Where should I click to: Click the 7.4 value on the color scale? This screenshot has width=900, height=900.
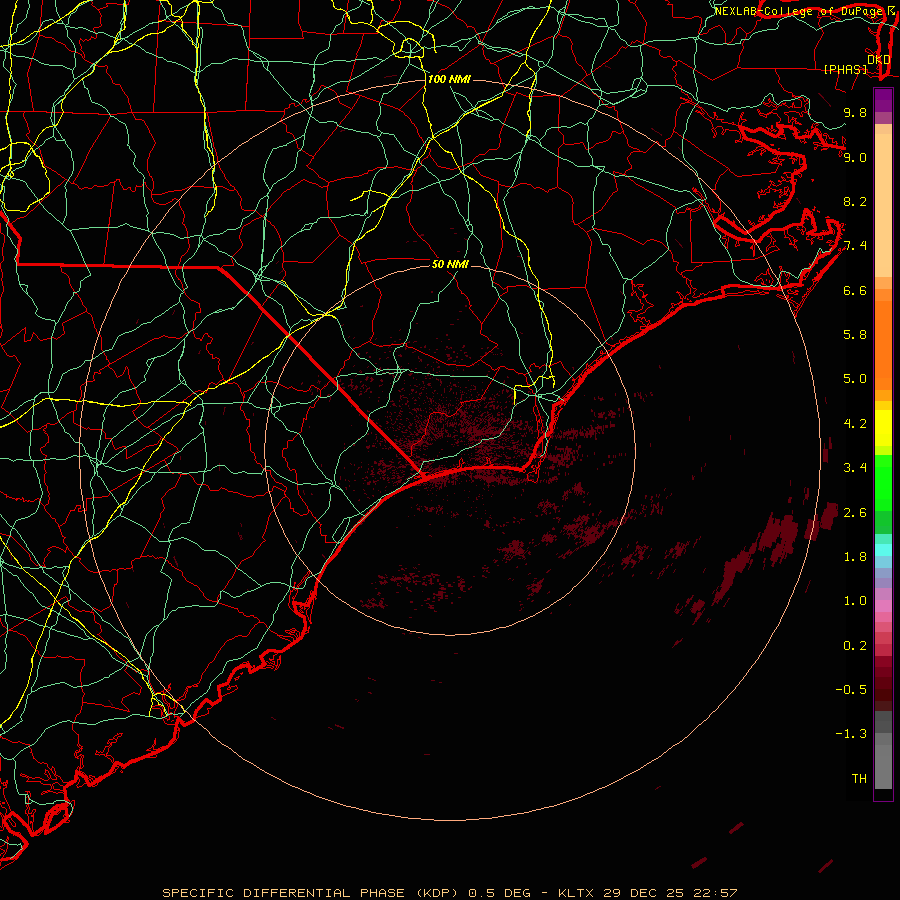[x=855, y=246]
